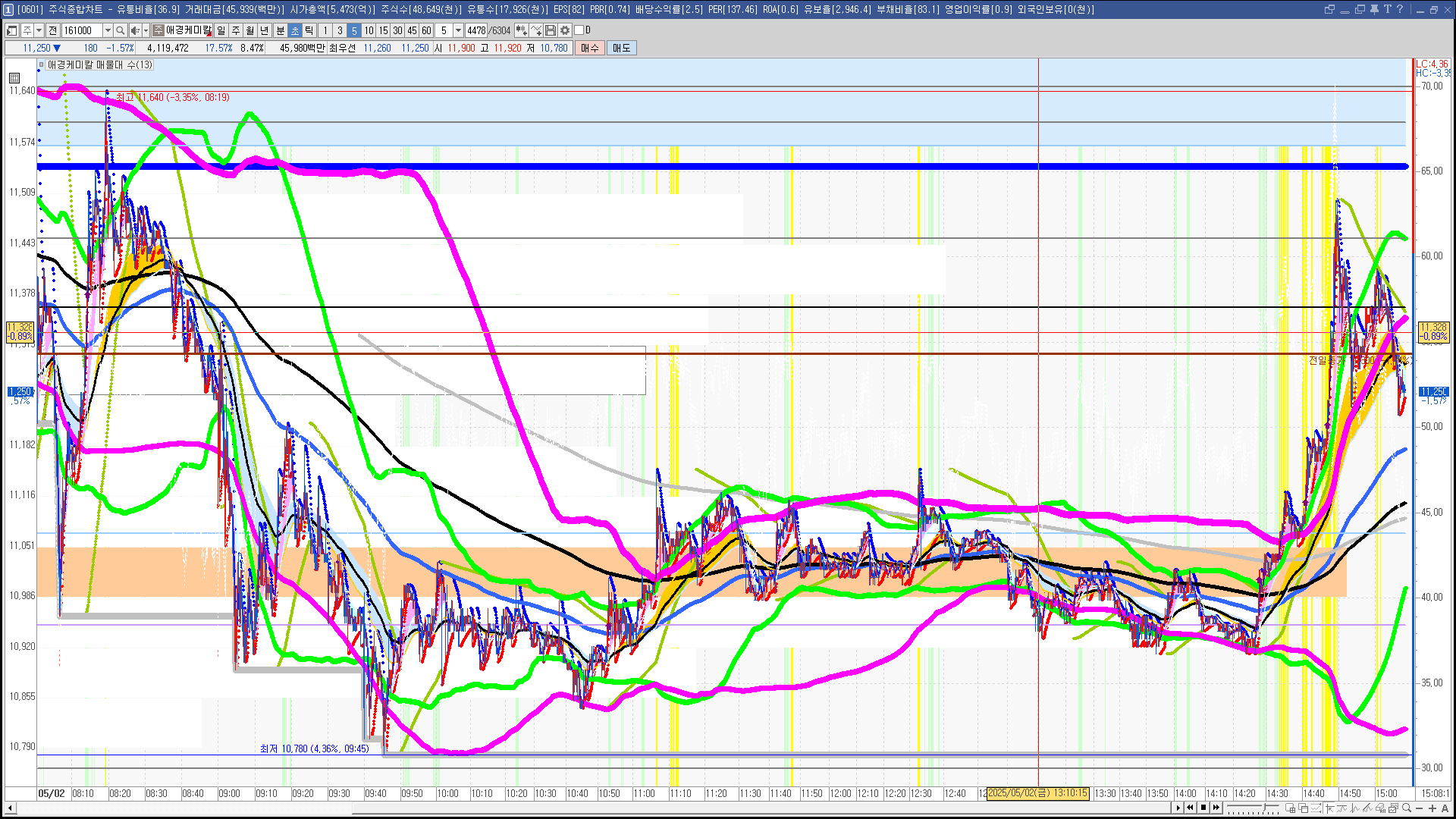
Task: Toggle the 매물대 indicator checkbox in legend
Action: point(42,65)
